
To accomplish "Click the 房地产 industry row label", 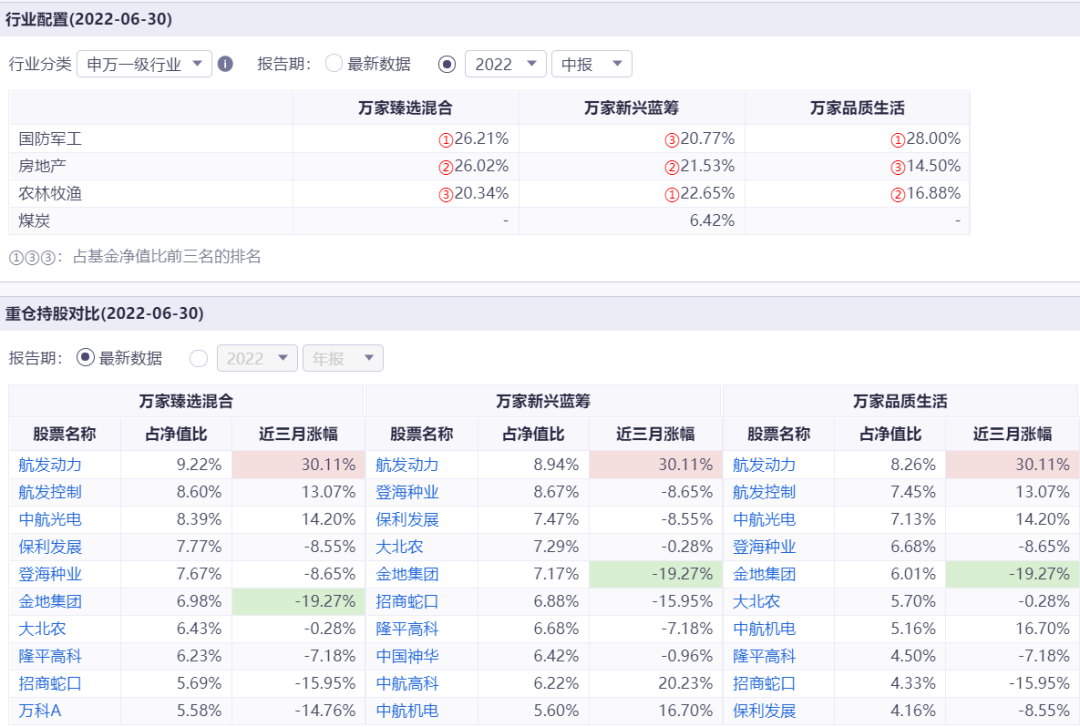I will coord(43,166).
